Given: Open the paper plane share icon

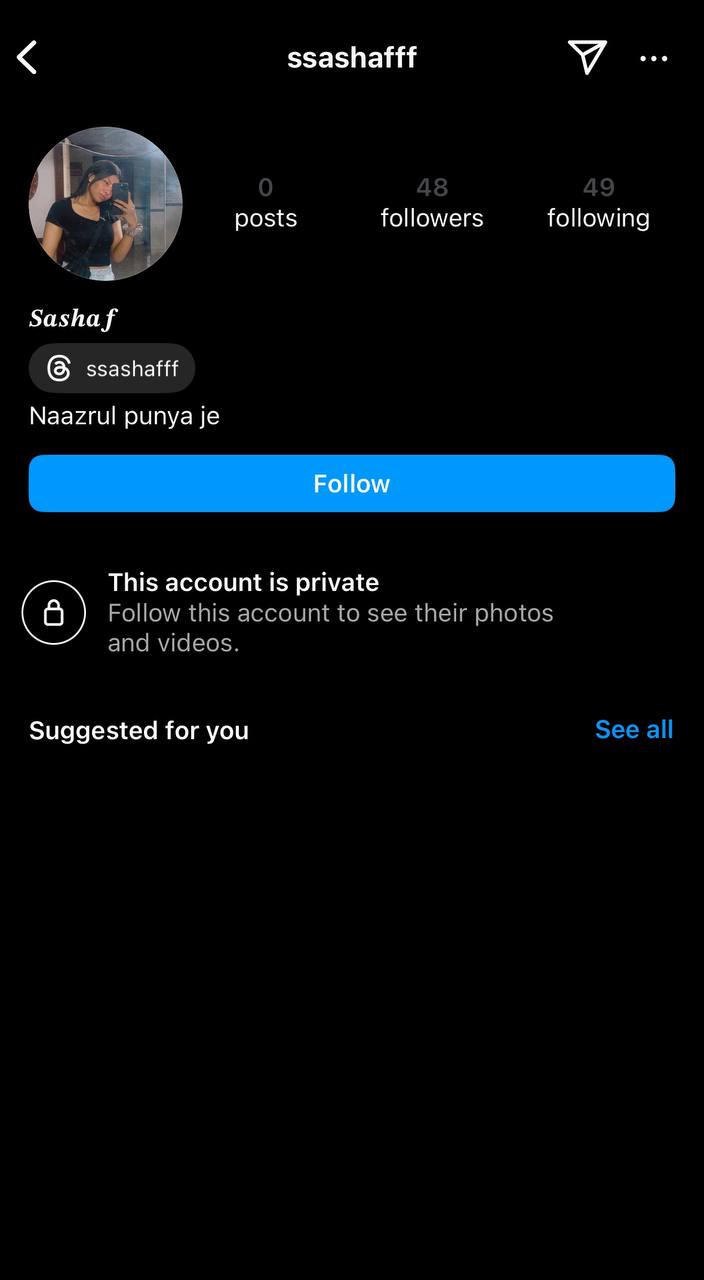Looking at the screenshot, I should (x=587, y=57).
